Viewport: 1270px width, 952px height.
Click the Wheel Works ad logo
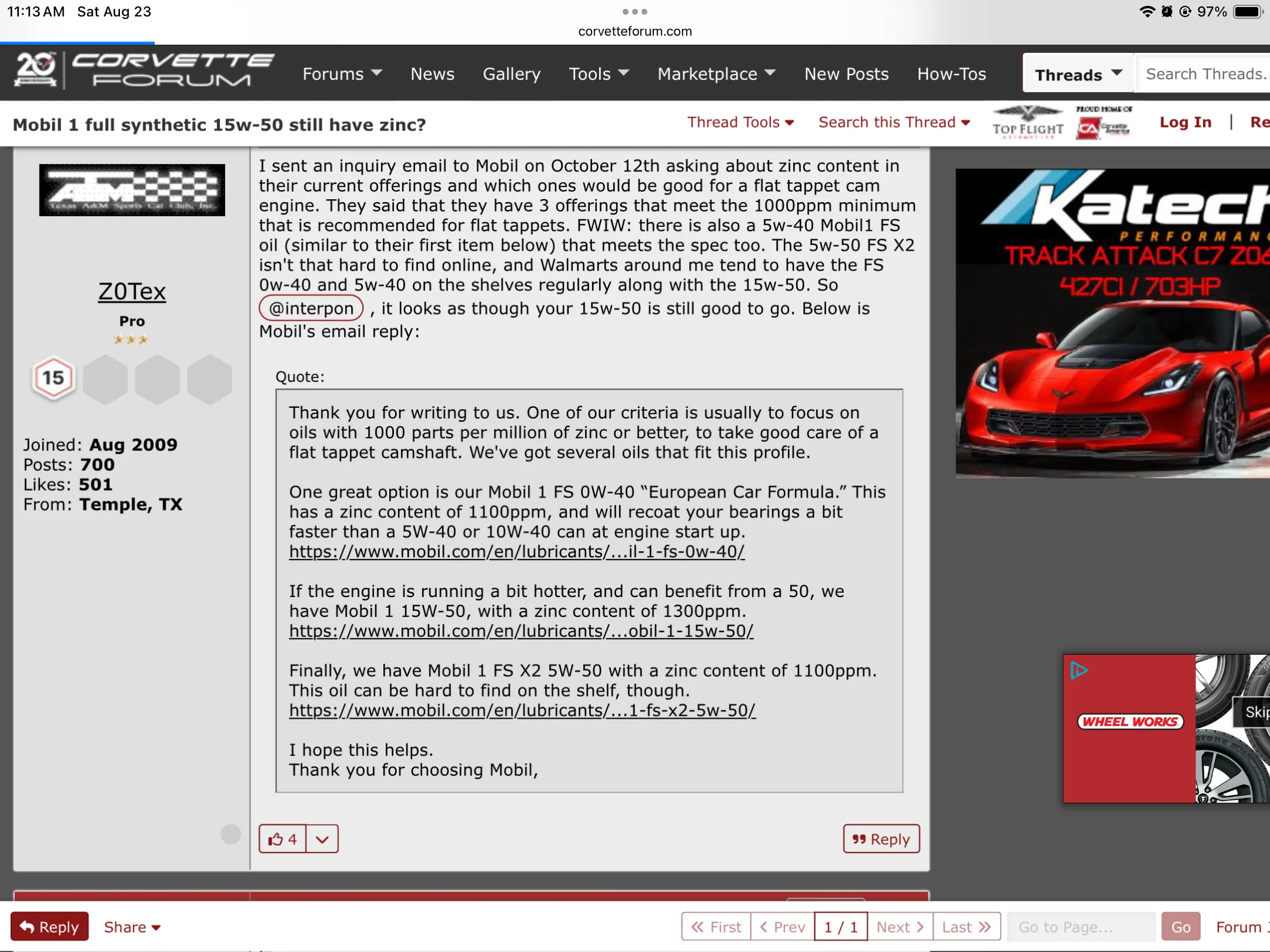[x=1130, y=722]
